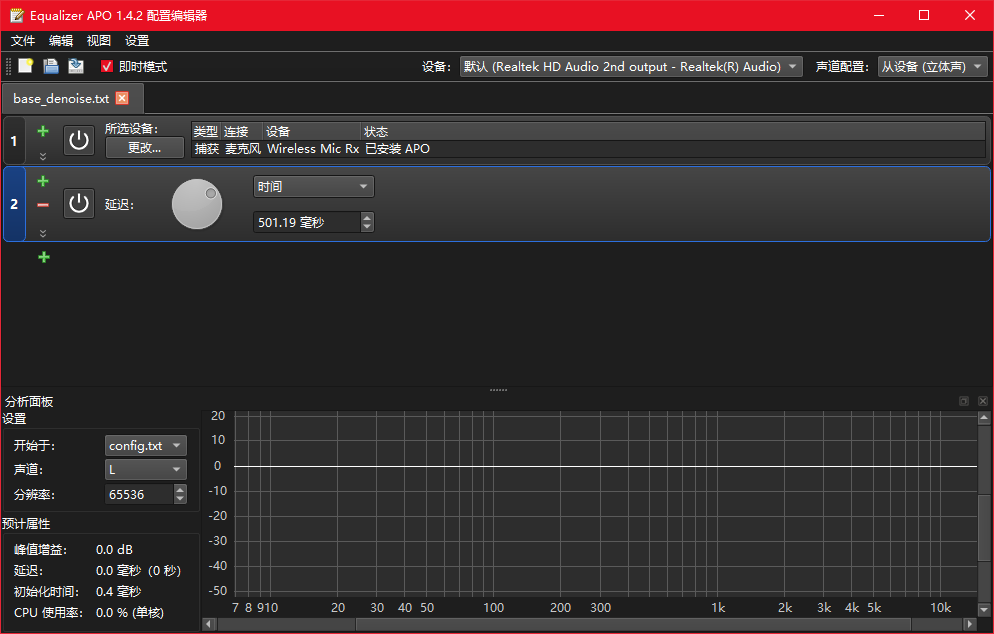Image resolution: width=994 pixels, height=634 pixels.
Task: Open the 编辑 menu
Action: (x=61, y=41)
